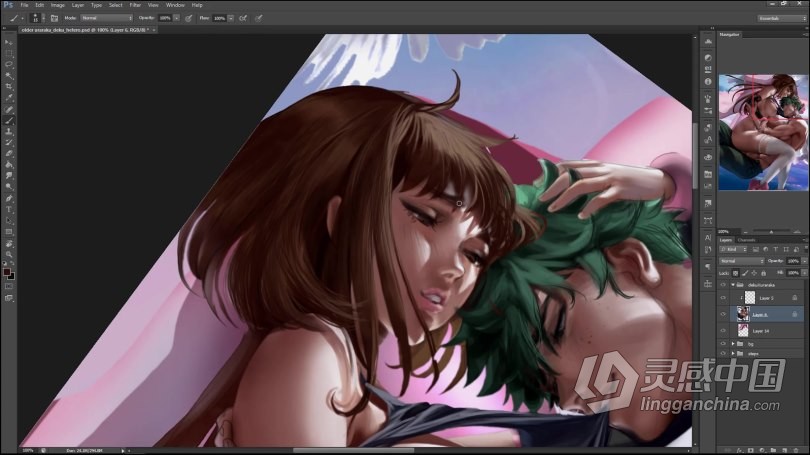
Task: Open the layer filter Kind dropdown
Action: [x=734, y=249]
